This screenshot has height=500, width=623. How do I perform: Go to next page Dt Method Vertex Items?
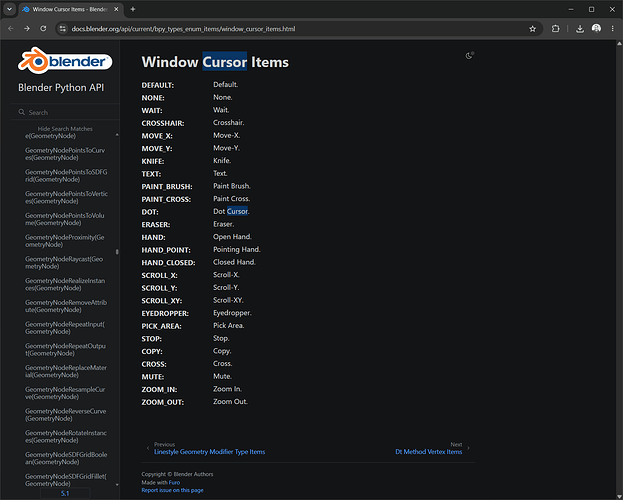click(x=428, y=452)
